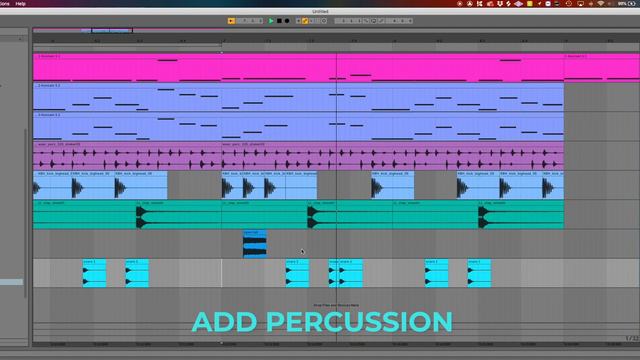Click the small triangle in browser header
The width and height of the screenshot is (640, 360).
tap(20, 39)
